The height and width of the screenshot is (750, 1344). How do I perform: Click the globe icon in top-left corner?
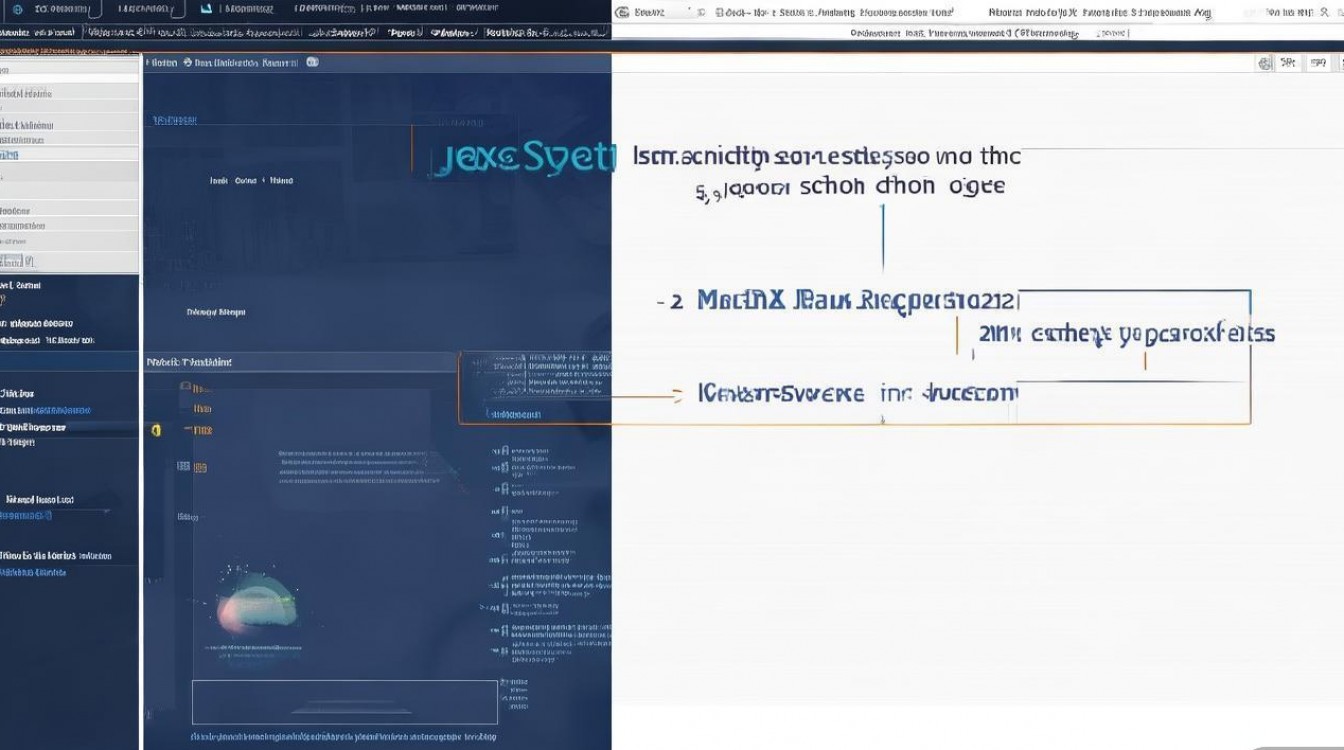click(17, 9)
